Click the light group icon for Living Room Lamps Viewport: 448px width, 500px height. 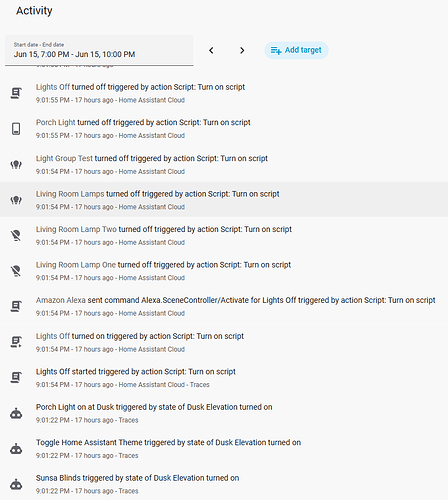16,200
